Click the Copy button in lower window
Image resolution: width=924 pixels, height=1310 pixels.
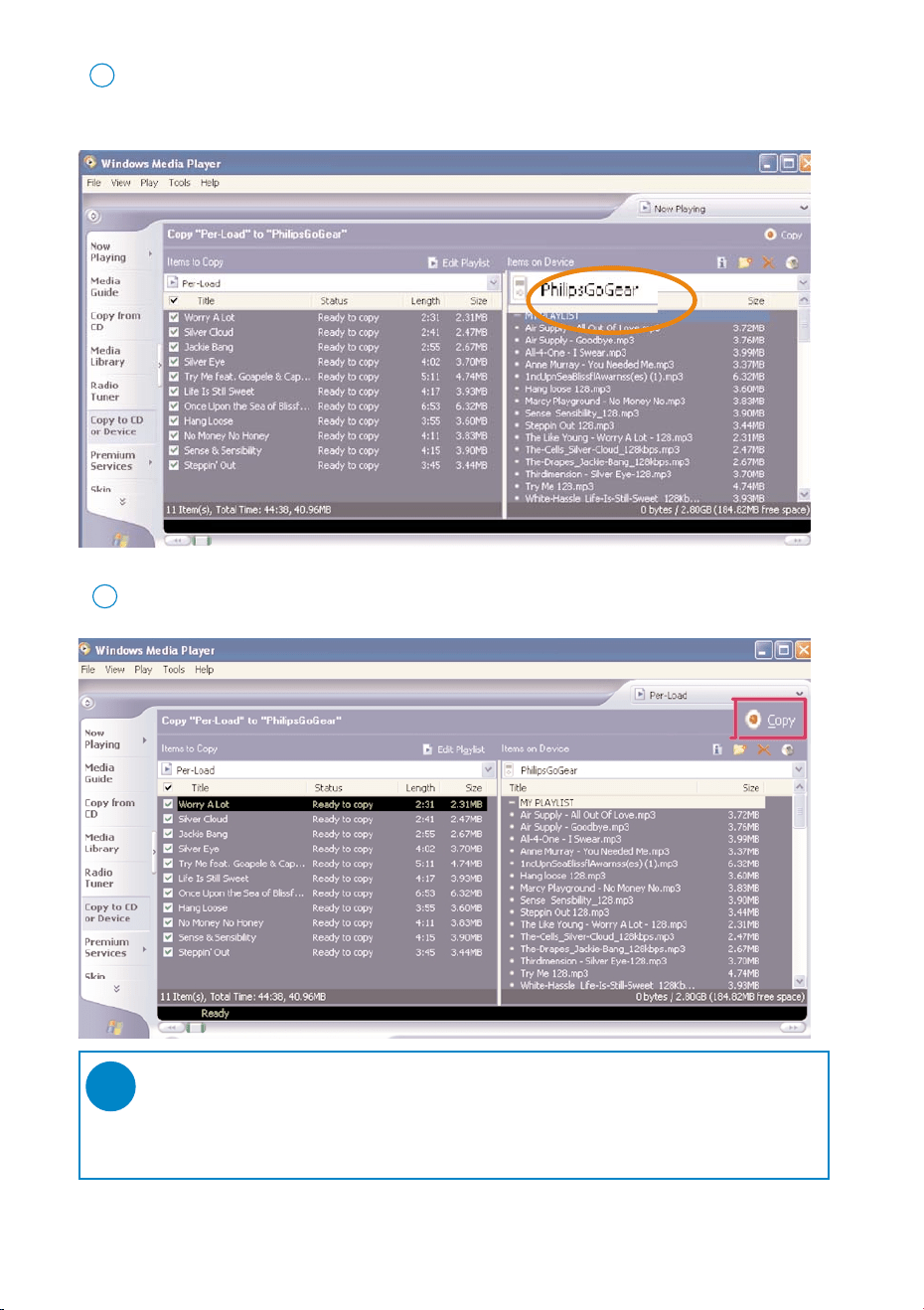point(770,720)
